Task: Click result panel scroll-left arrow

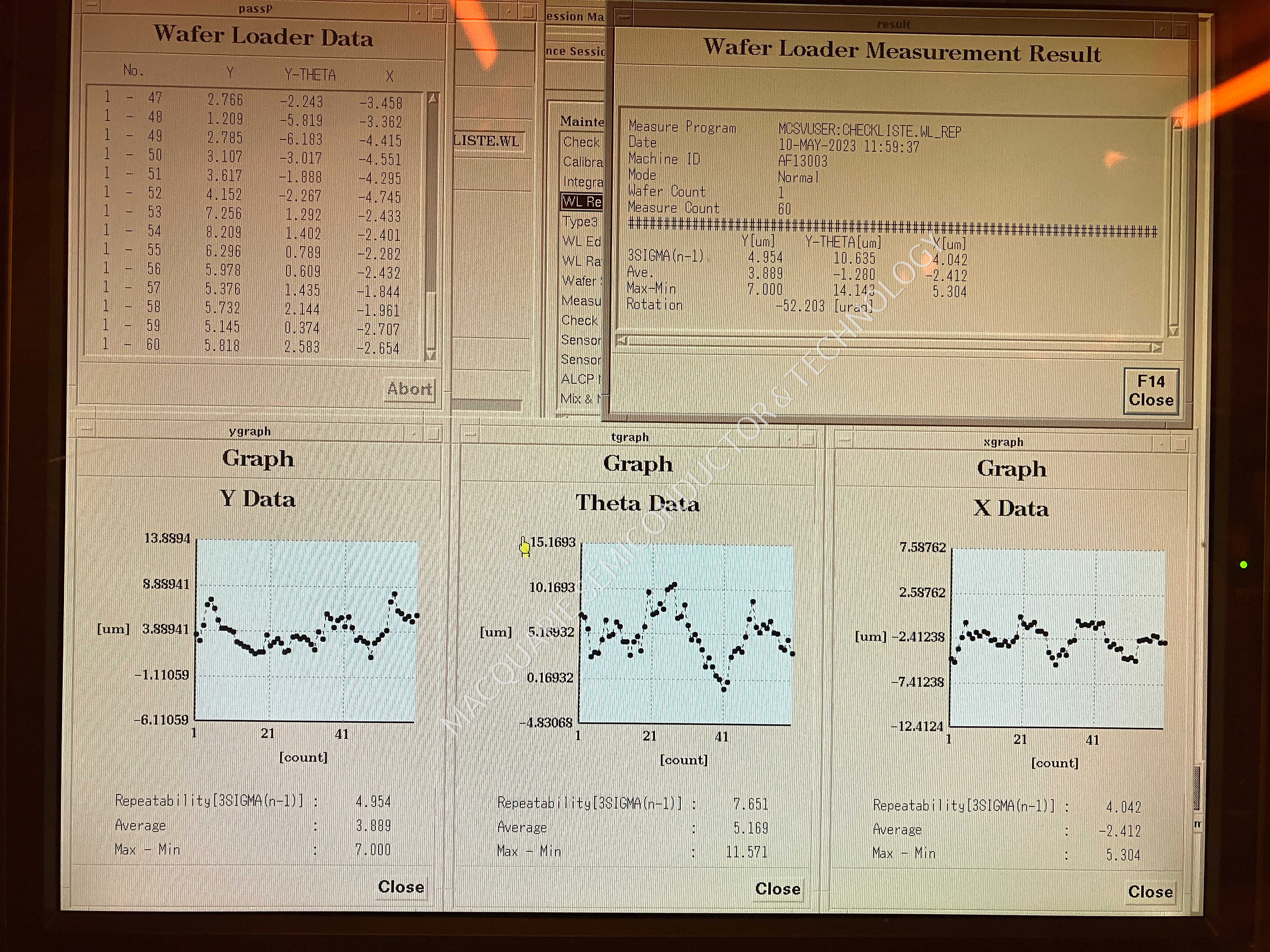Action: 621,340
